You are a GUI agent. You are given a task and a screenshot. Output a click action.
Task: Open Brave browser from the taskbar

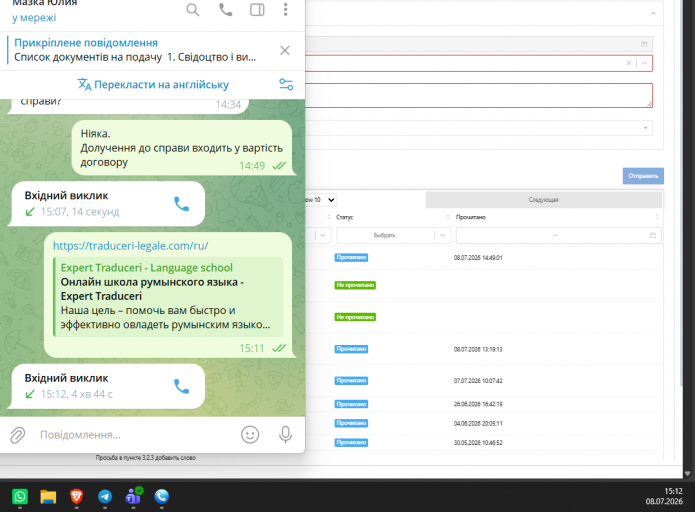point(77,496)
